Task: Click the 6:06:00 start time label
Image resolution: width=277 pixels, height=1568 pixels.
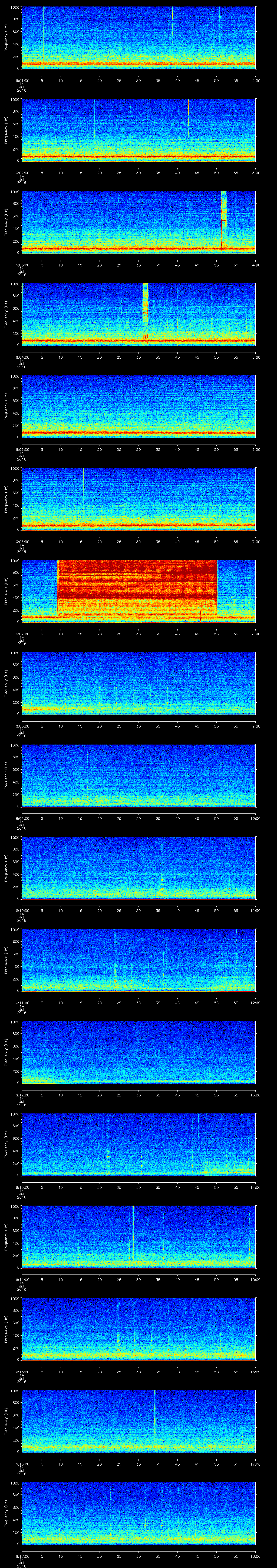Action: (x=22, y=542)
